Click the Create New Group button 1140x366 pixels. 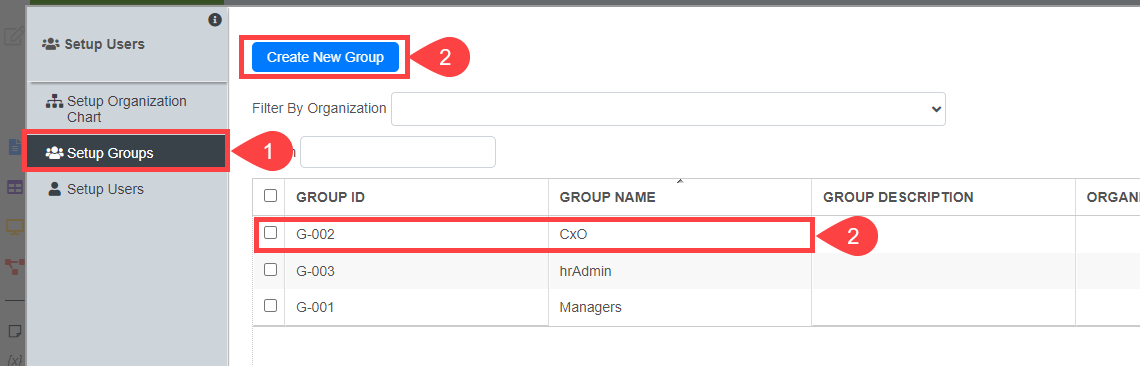[325, 57]
